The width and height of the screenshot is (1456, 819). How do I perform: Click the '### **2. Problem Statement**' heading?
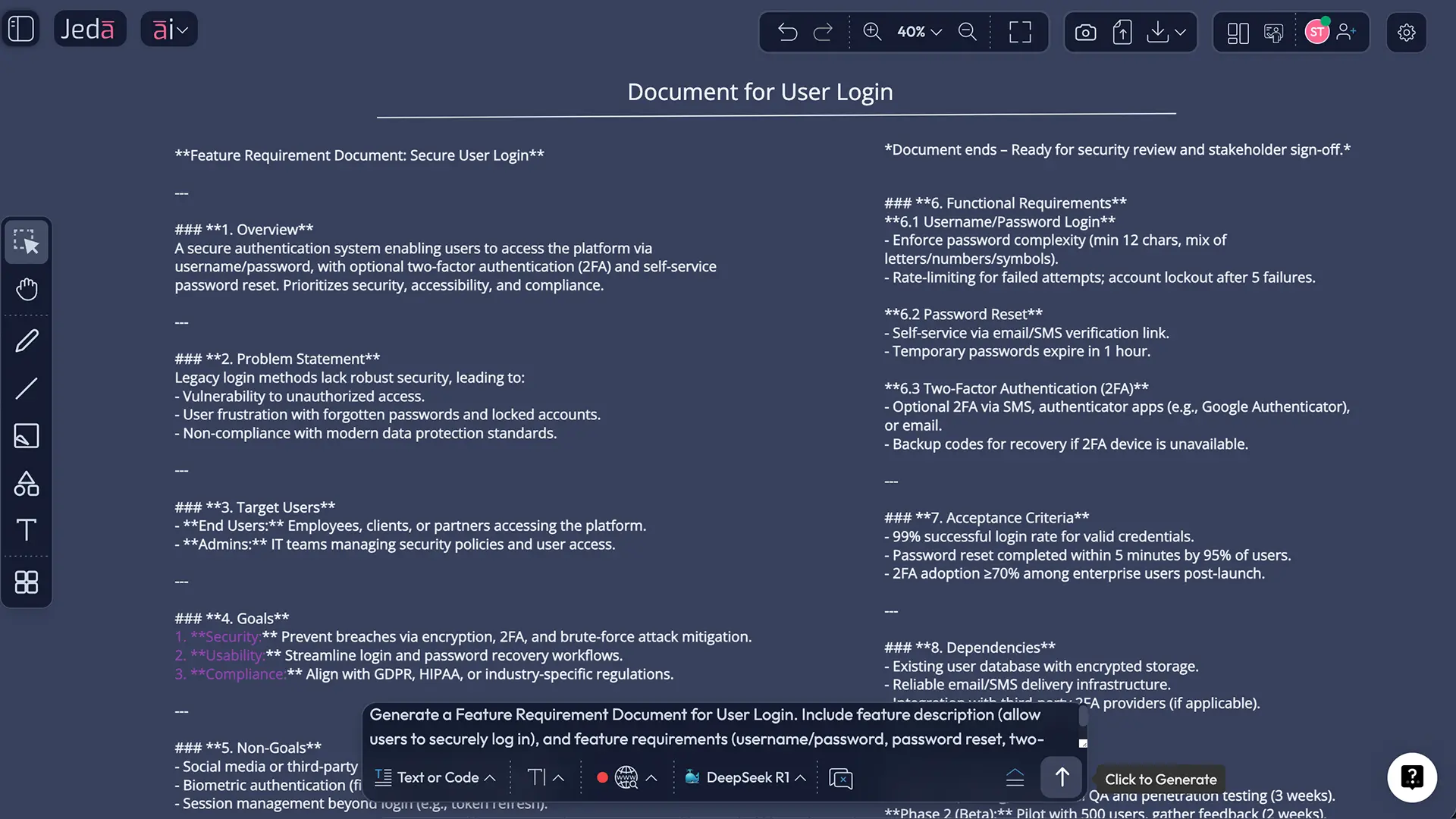click(x=277, y=359)
